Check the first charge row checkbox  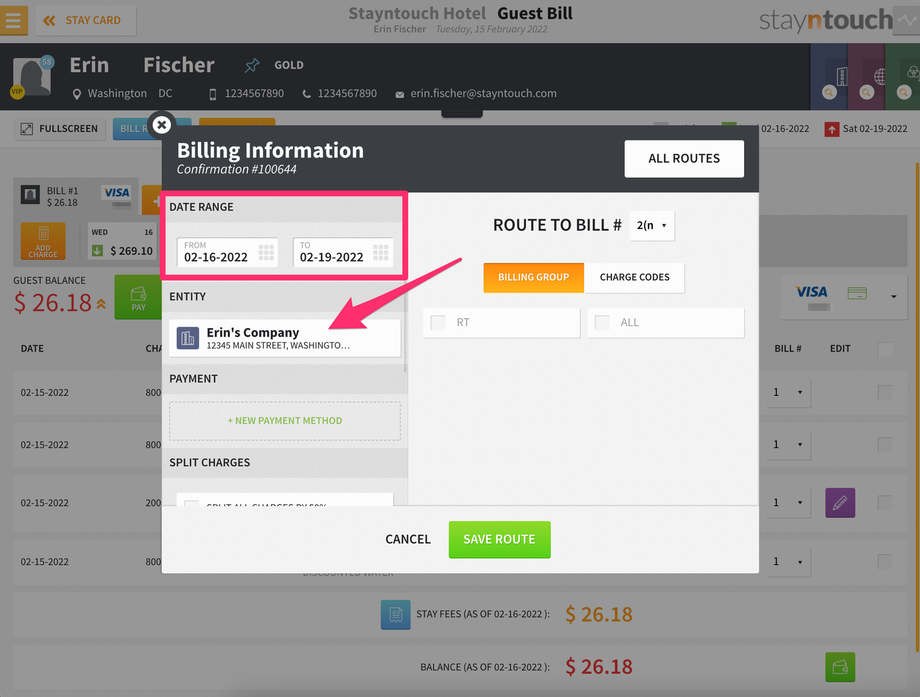coord(885,393)
